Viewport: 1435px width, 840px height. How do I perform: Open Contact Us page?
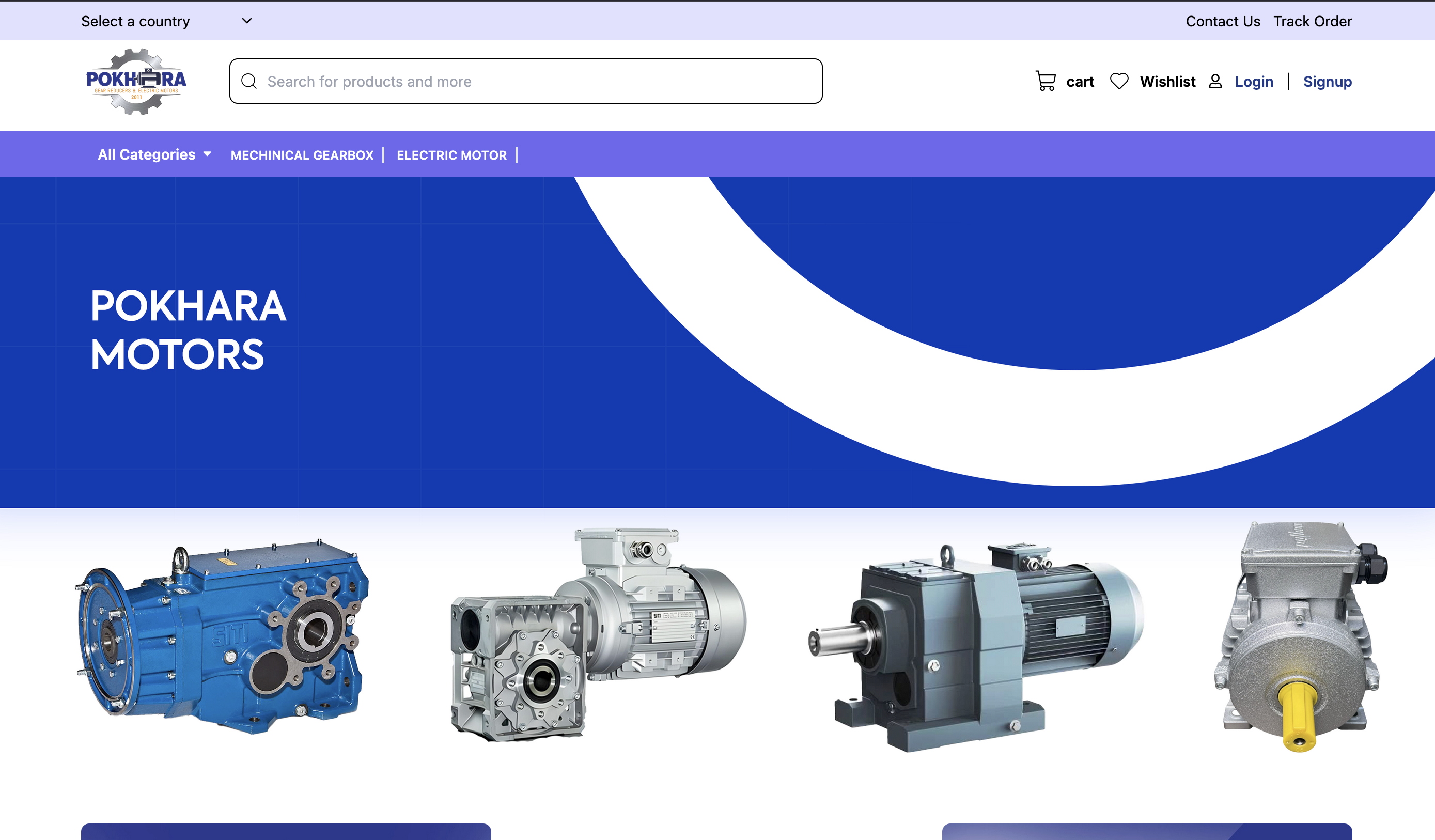click(1223, 21)
